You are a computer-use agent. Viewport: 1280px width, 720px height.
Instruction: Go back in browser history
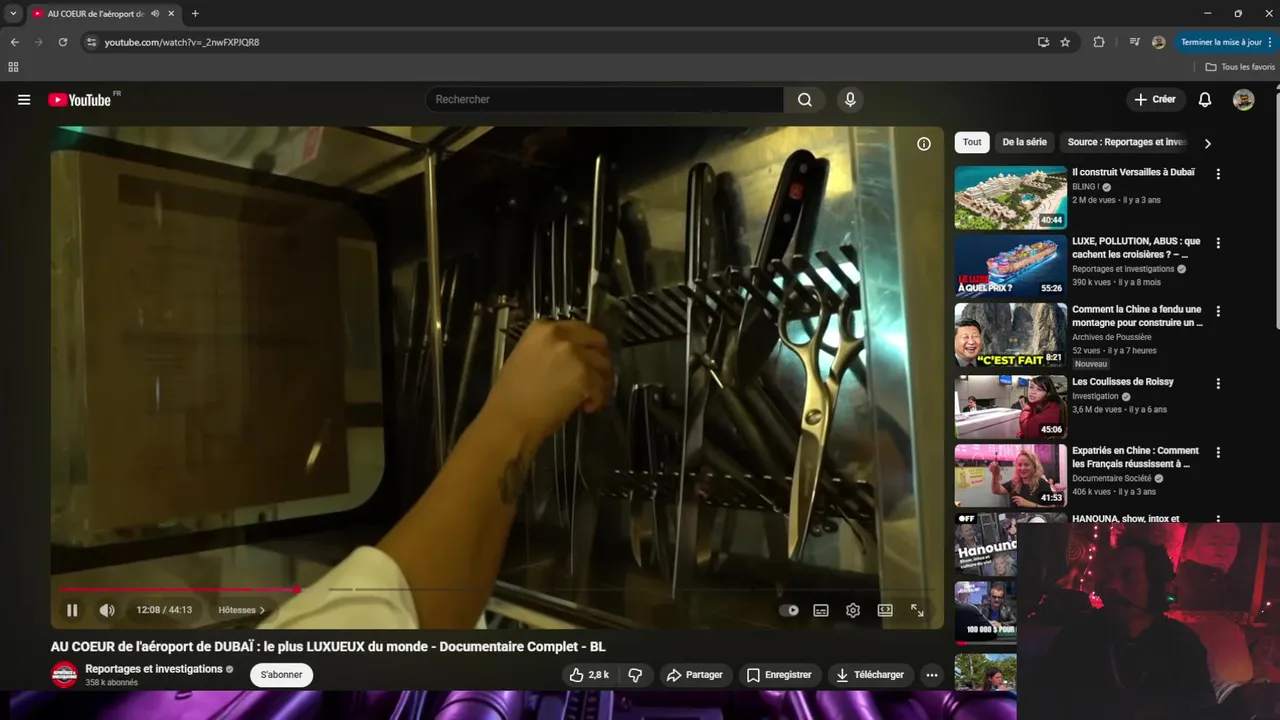click(14, 42)
